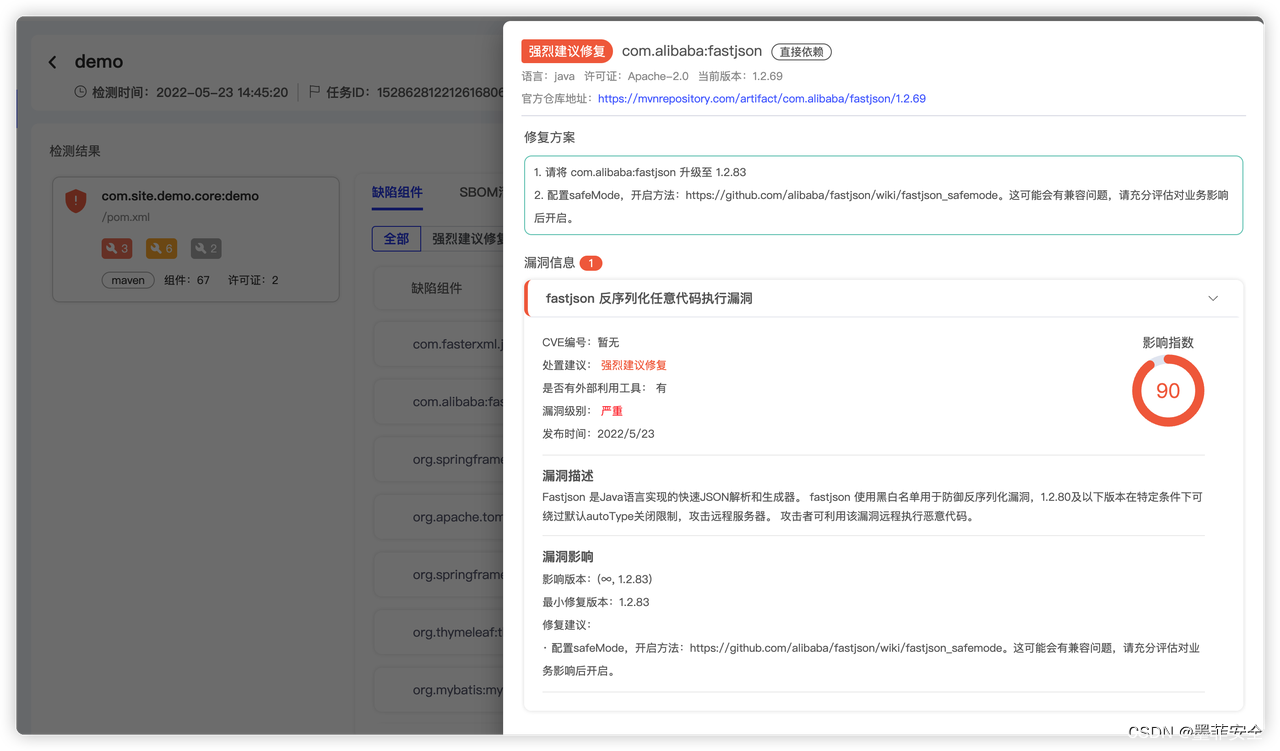The width and height of the screenshot is (1280, 751).
Task: Click the 直接依赖 tag
Action: pyautogui.click(x=801, y=52)
